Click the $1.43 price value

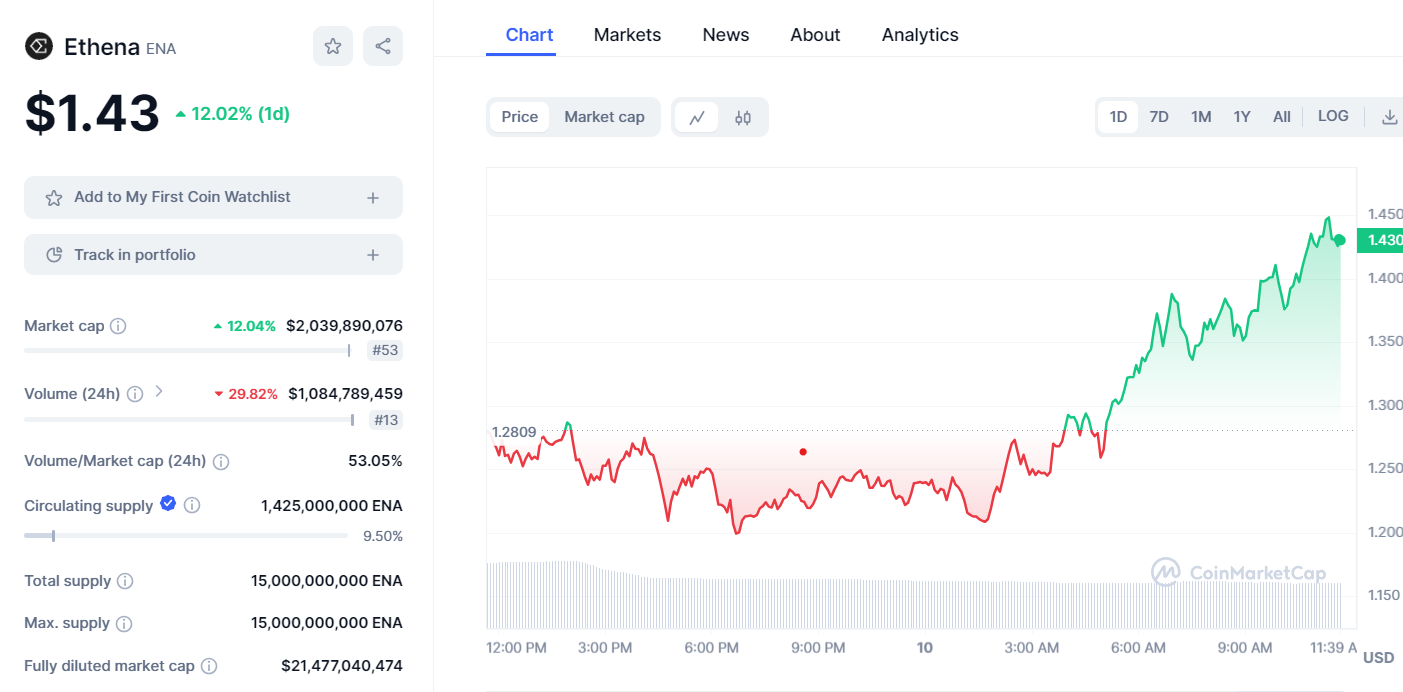[92, 113]
